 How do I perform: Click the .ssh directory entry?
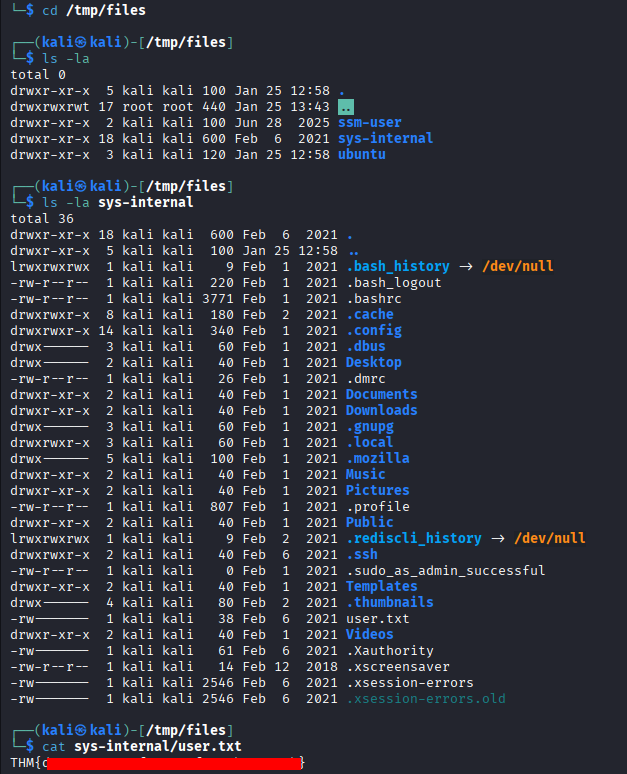click(x=362, y=554)
